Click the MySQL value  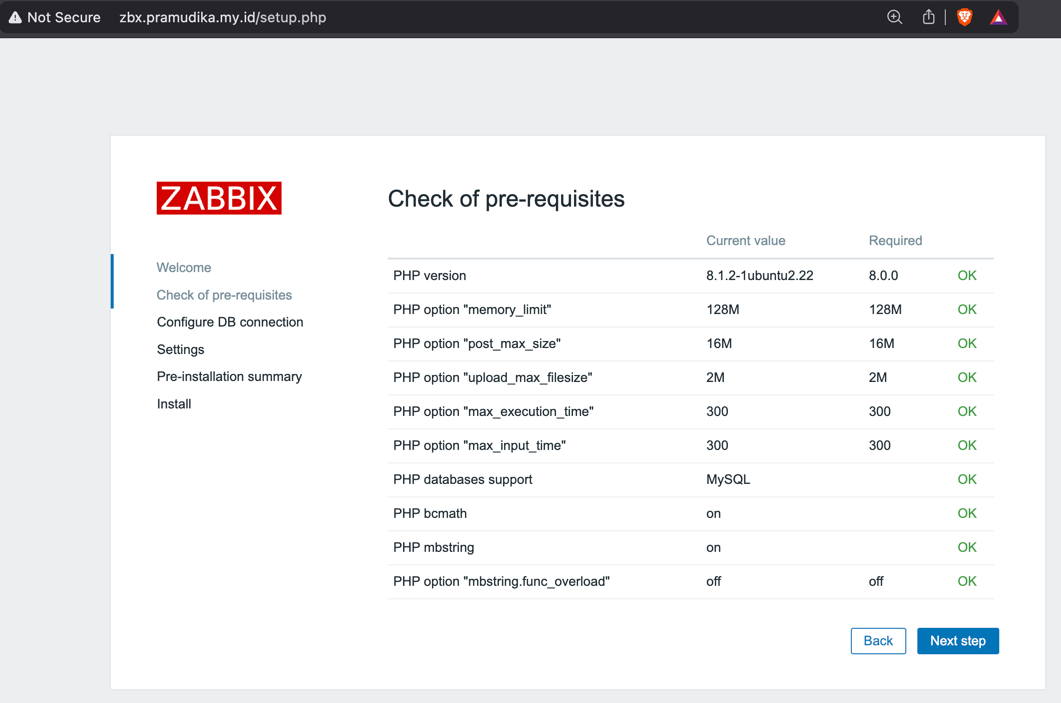coord(728,479)
